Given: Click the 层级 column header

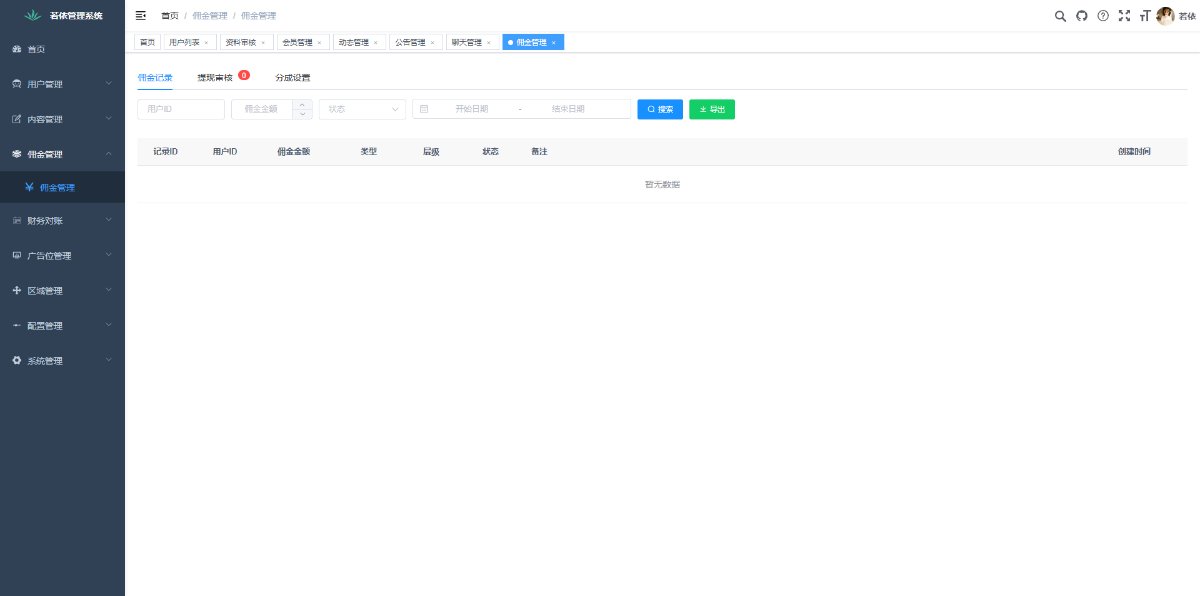Looking at the screenshot, I should coord(431,152).
